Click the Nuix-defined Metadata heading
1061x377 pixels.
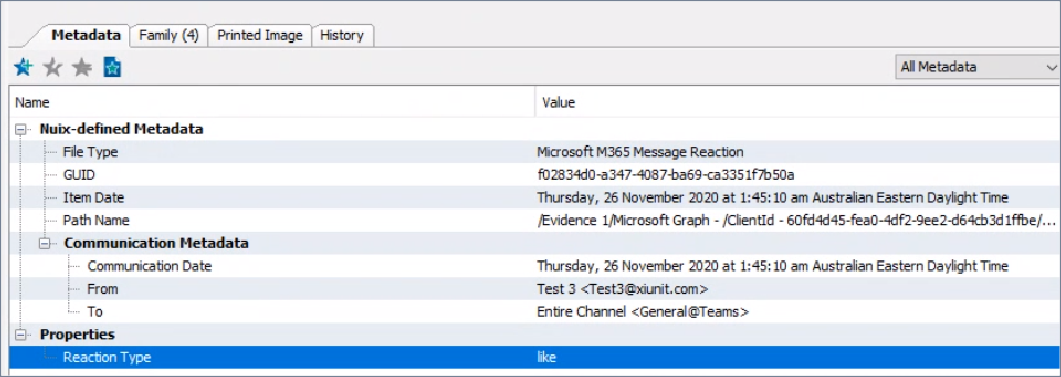click(x=122, y=129)
